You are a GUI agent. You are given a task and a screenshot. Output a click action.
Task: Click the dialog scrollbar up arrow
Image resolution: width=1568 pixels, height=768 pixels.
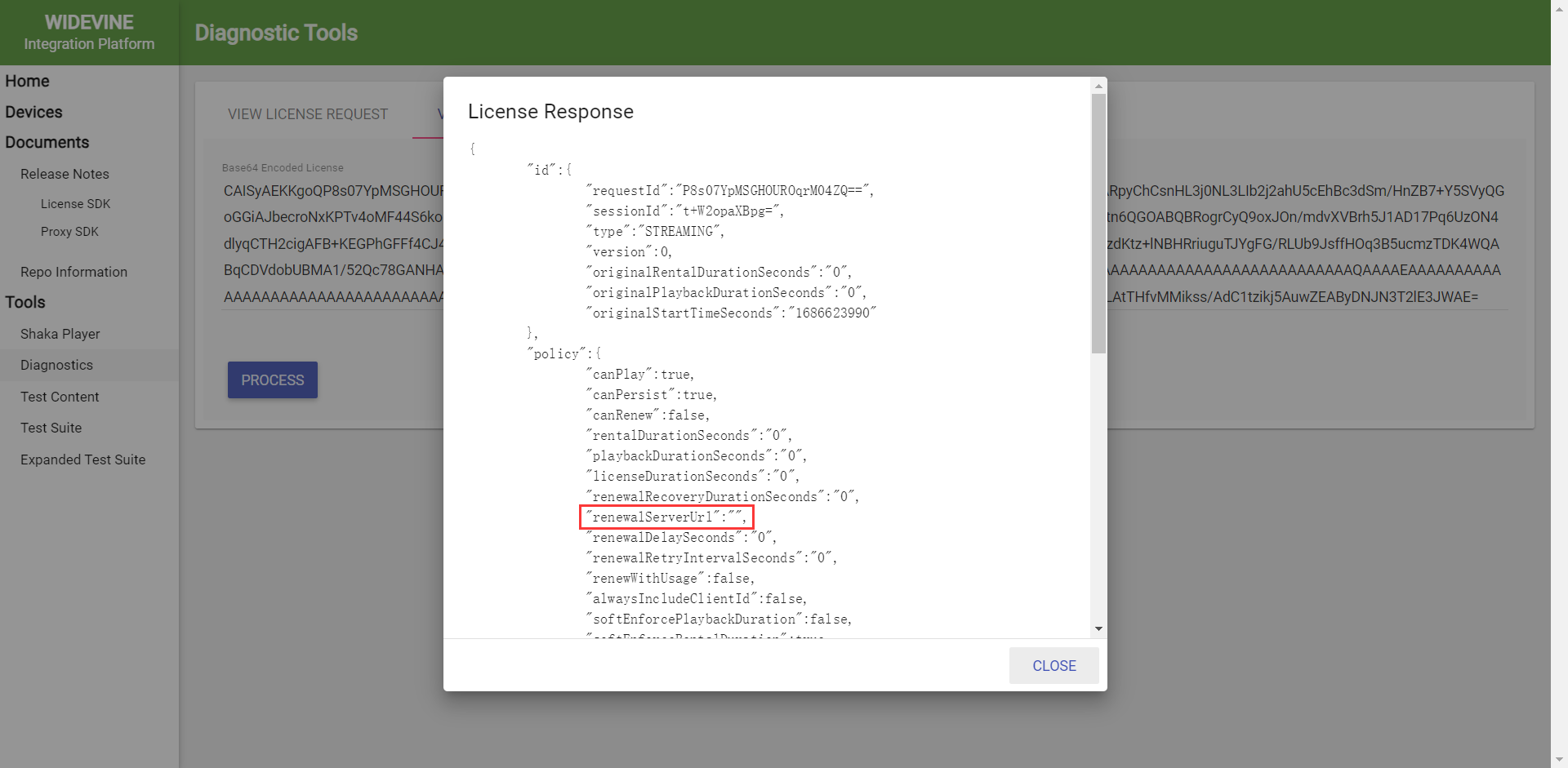click(x=1098, y=86)
